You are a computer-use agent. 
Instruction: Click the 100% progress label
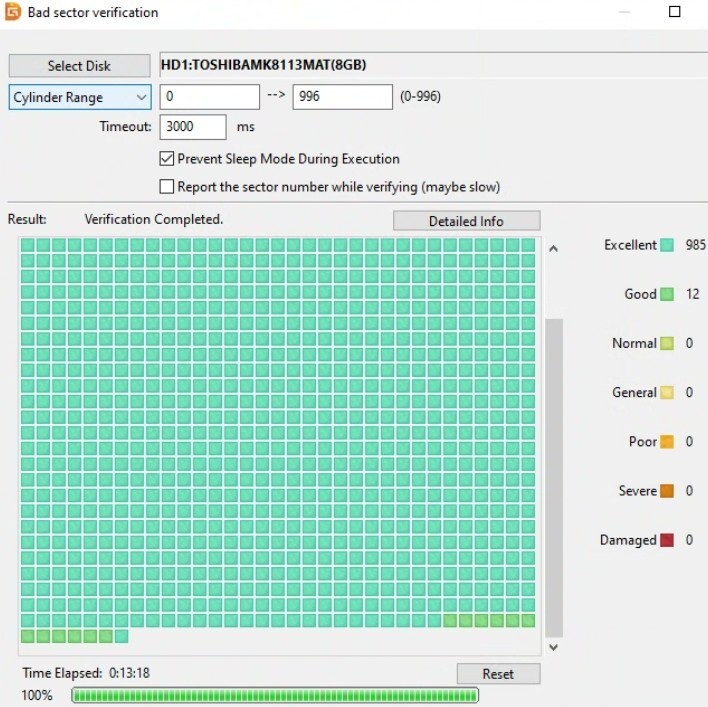pos(37,695)
